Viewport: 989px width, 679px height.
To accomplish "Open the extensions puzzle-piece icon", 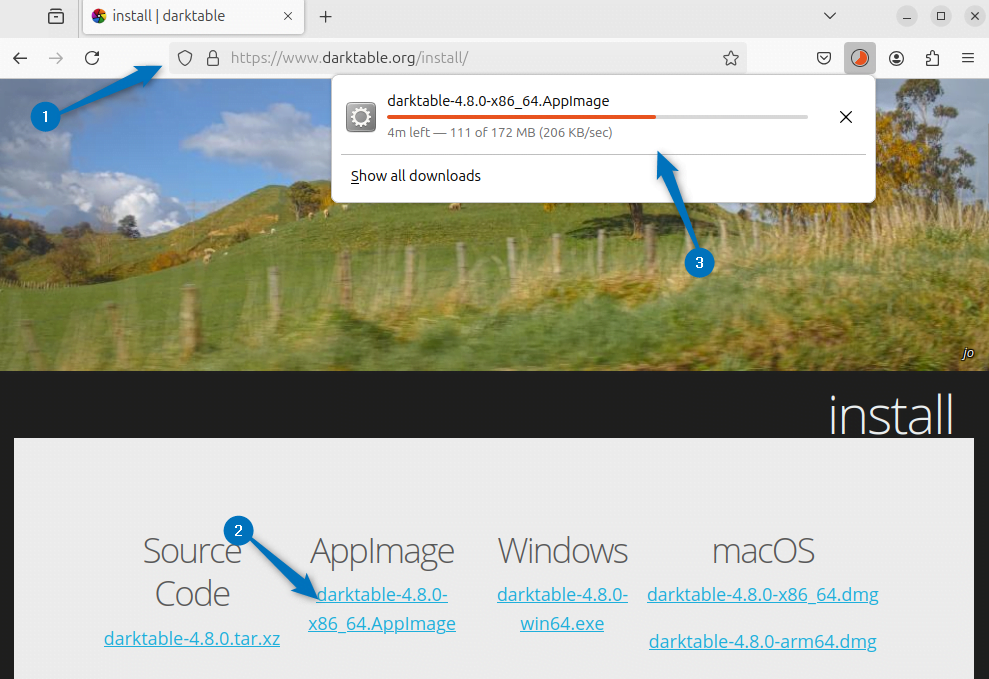I will click(933, 58).
